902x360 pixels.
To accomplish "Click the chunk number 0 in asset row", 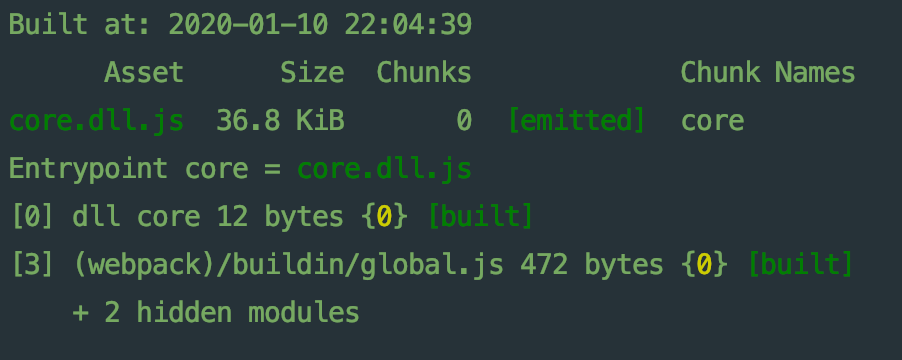I will (464, 122).
